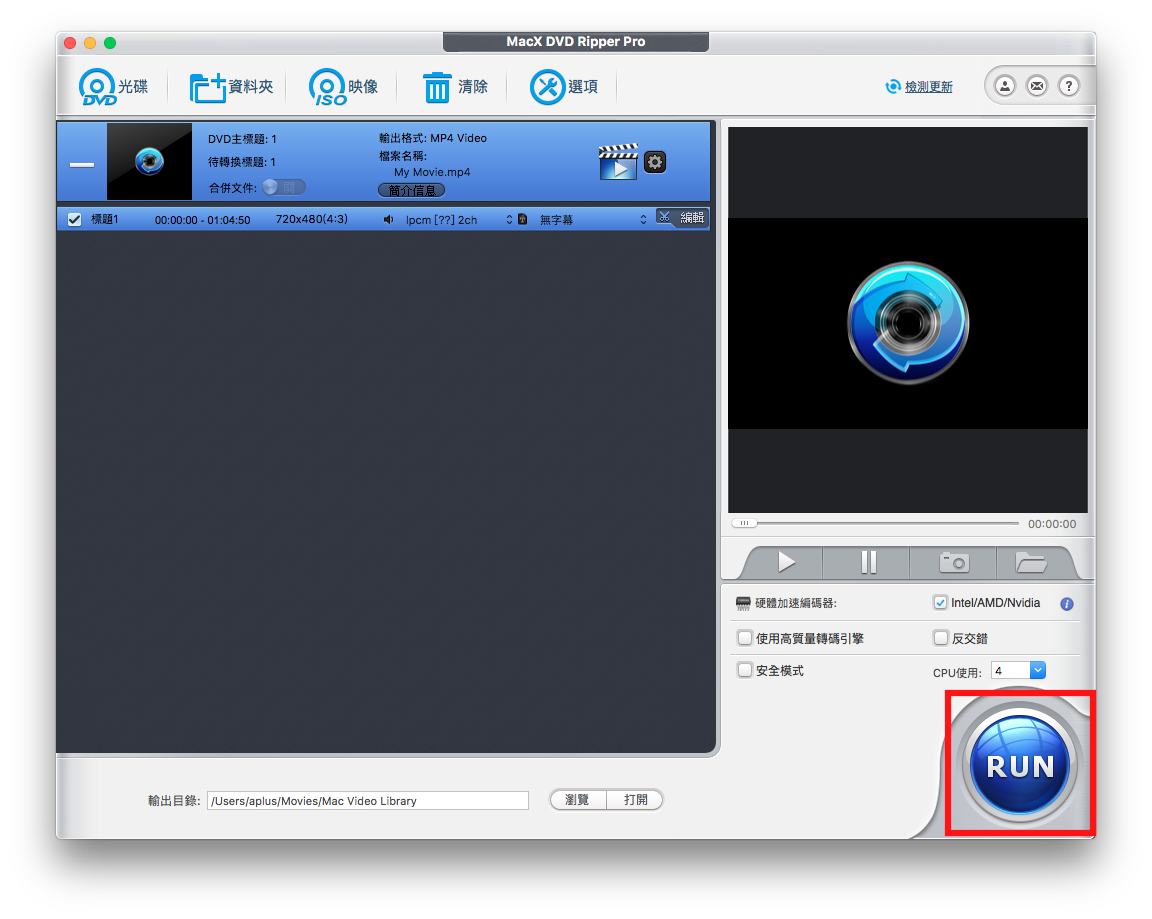Toggle the 合併文件 merge switch

pos(284,187)
